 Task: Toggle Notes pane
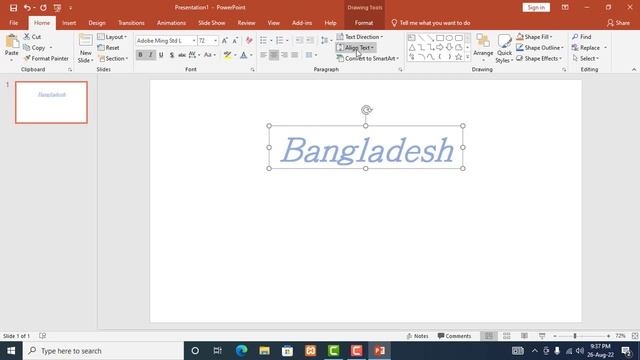pyautogui.click(x=417, y=336)
